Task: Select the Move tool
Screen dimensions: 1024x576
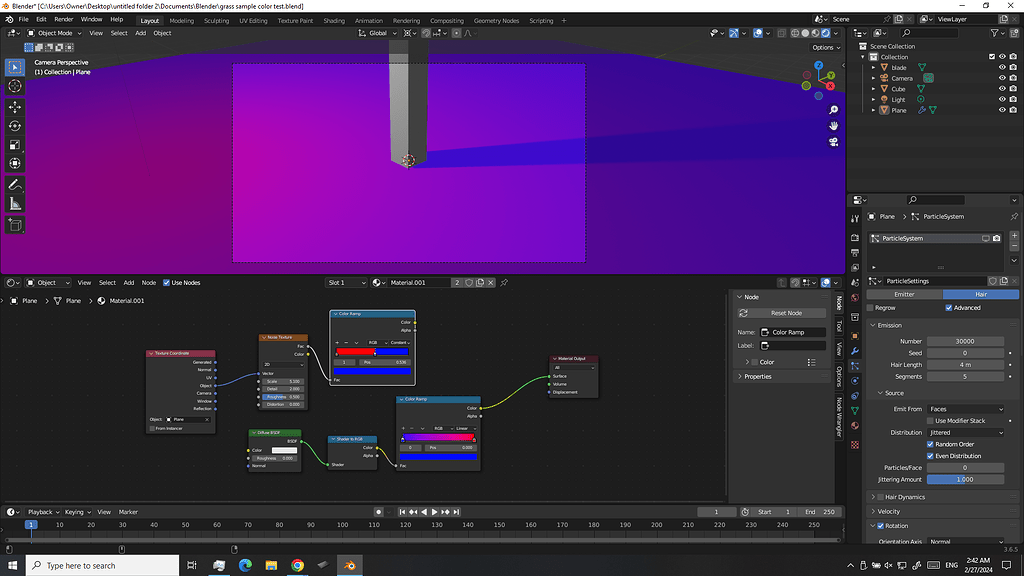Action: click(15, 107)
